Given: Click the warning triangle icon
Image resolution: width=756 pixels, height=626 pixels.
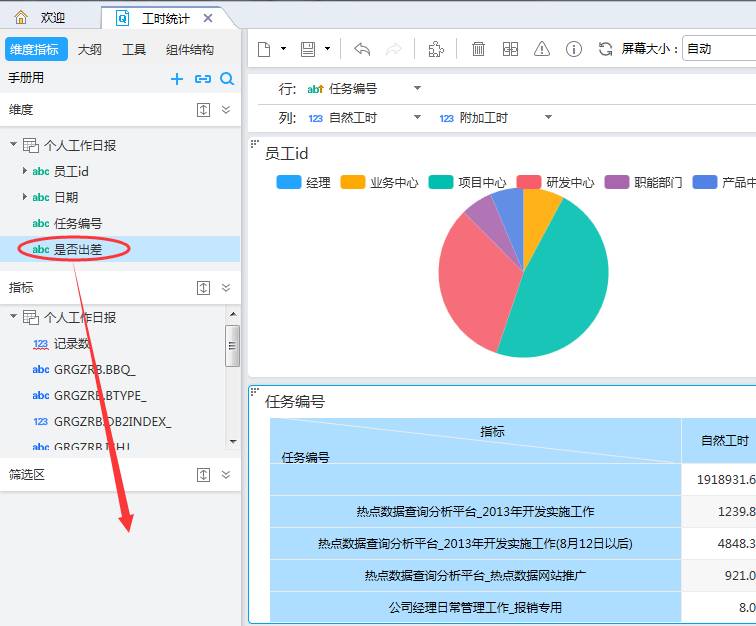Looking at the screenshot, I should (542, 49).
